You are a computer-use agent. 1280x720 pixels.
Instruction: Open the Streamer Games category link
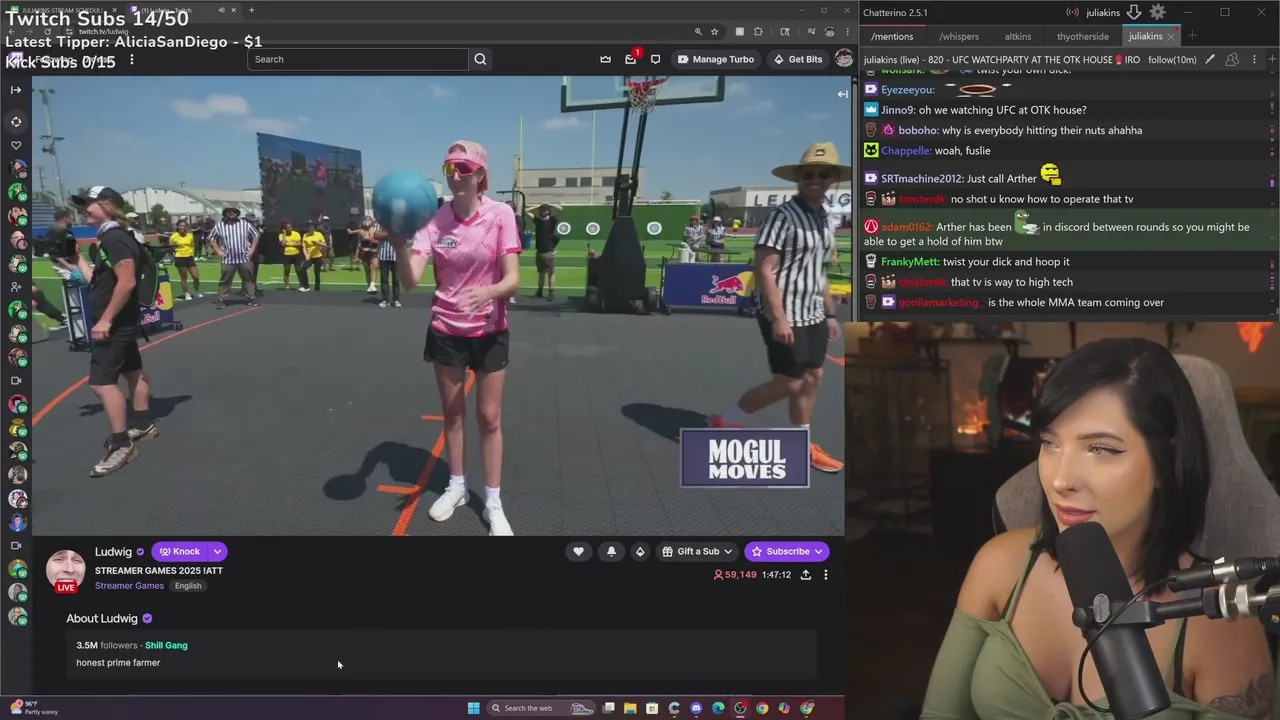(x=129, y=586)
